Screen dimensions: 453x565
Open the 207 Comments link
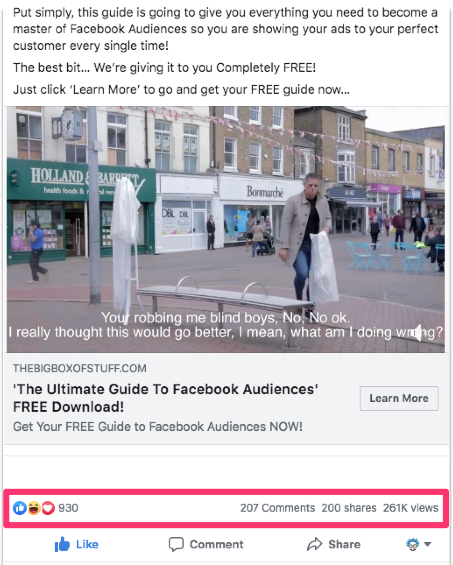coord(277,508)
